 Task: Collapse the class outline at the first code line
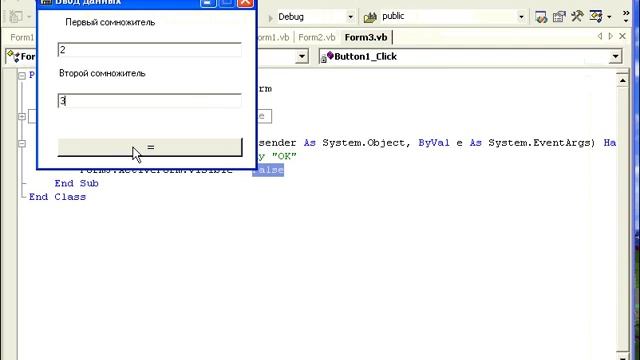click(22, 76)
